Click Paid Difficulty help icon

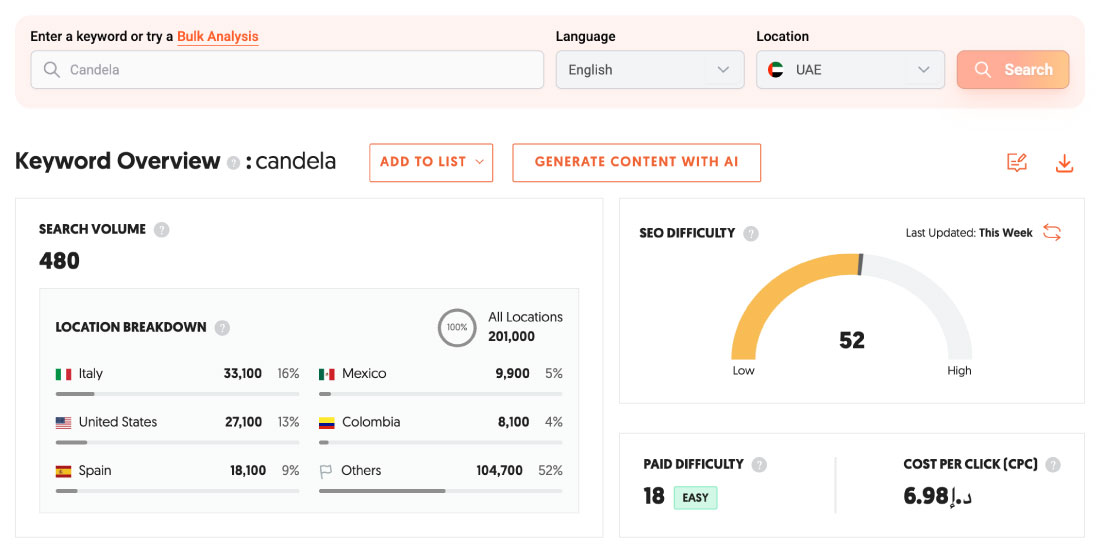coord(759,465)
